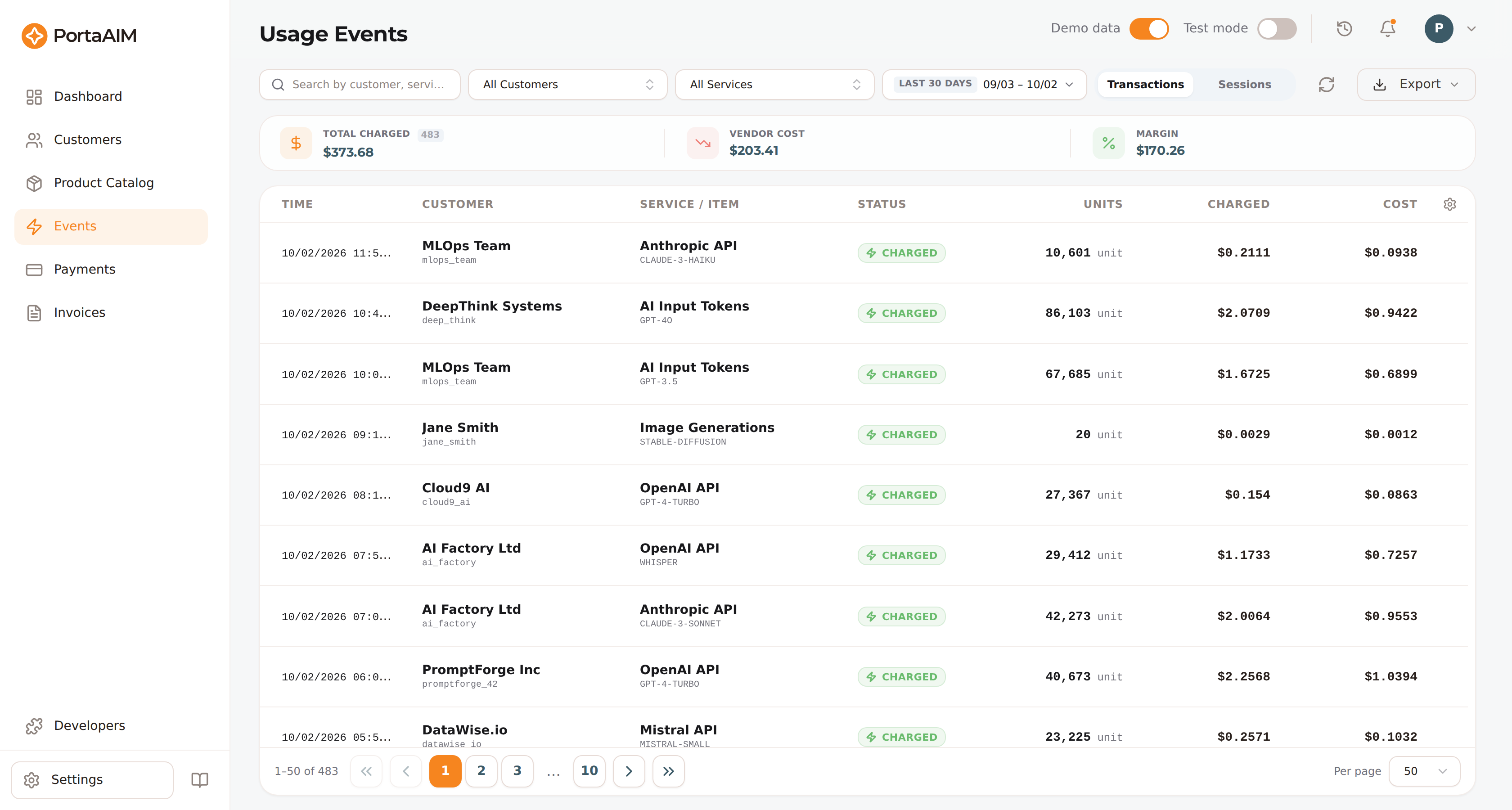The width and height of the screenshot is (1512, 810).
Task: Open notifications bell icon
Action: 1387,28
